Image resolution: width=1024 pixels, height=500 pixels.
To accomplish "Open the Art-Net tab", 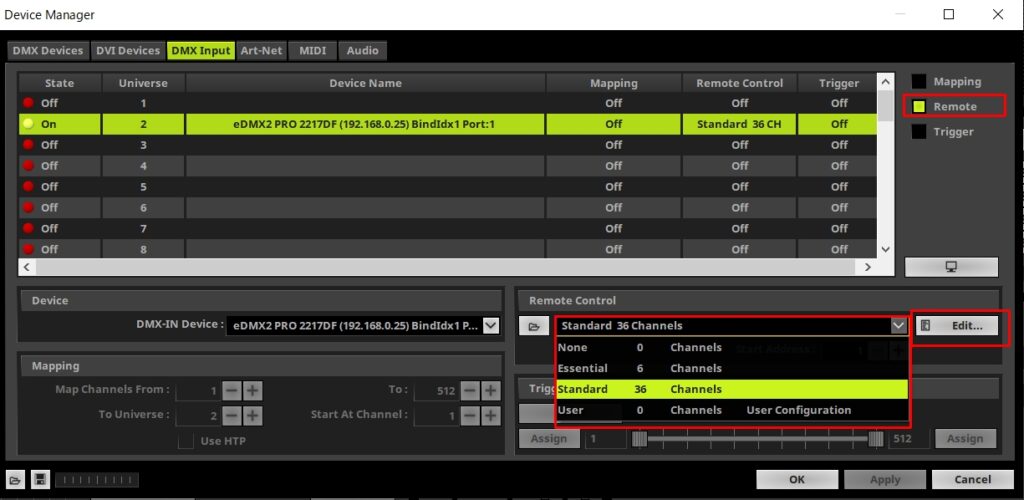I will (261, 51).
